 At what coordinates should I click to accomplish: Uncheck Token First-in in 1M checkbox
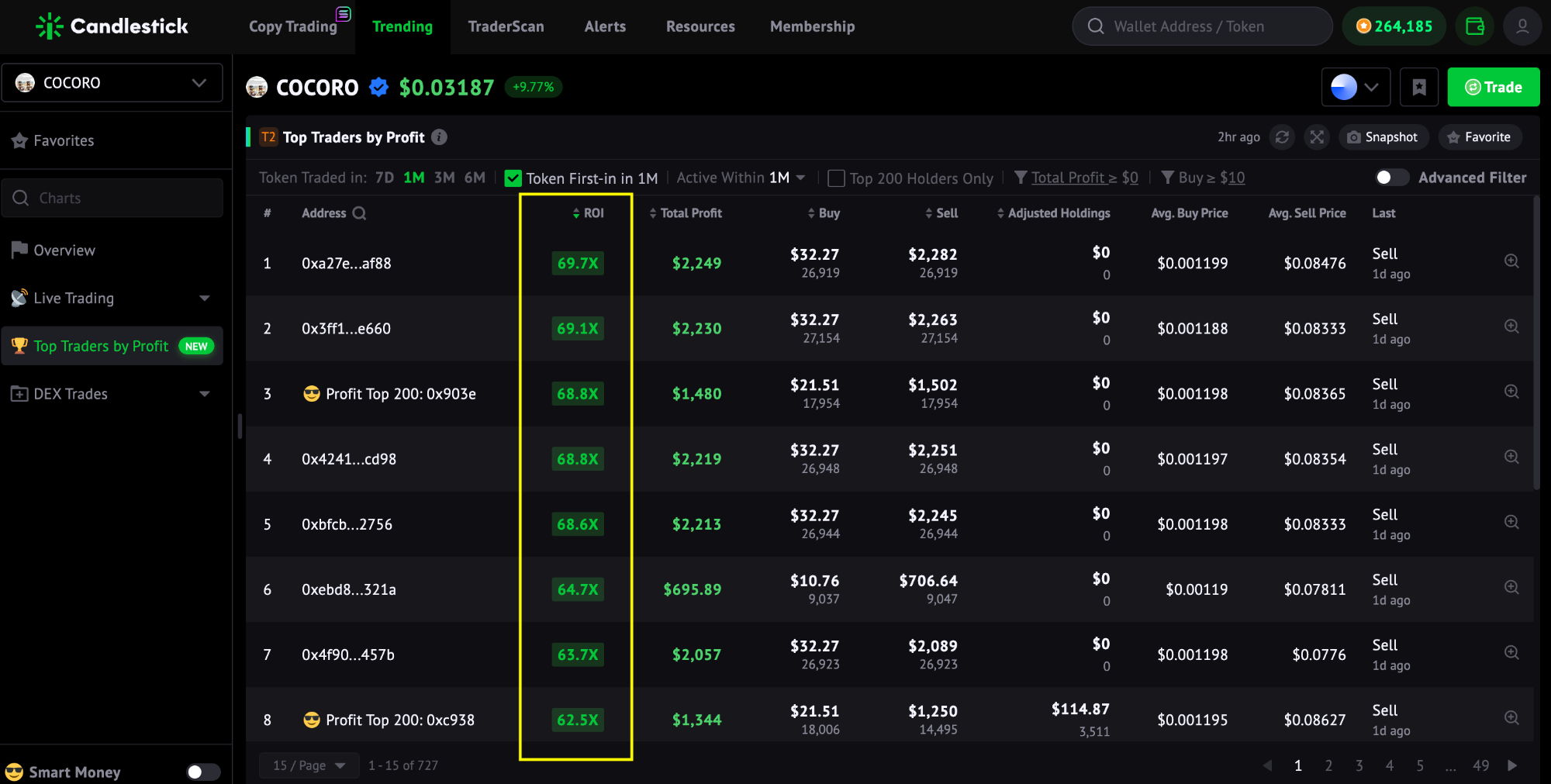513,178
